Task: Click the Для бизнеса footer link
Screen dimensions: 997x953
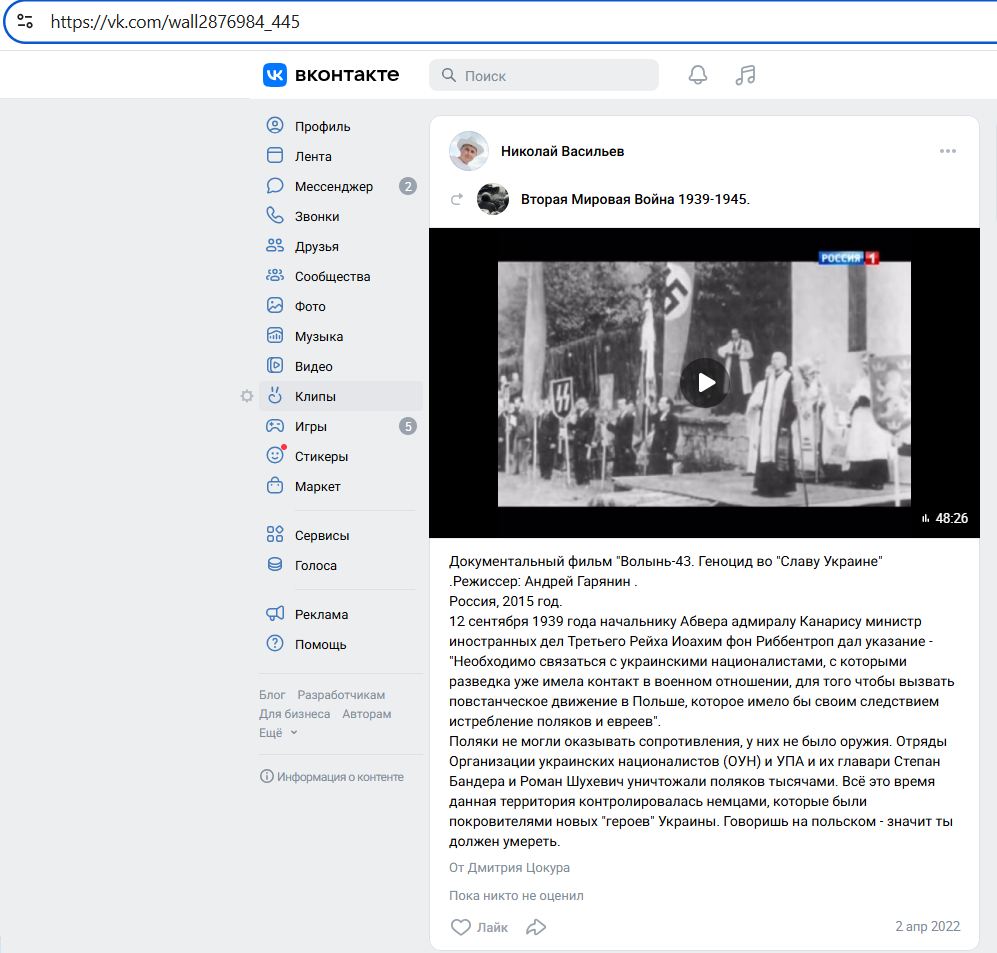Action: point(294,713)
